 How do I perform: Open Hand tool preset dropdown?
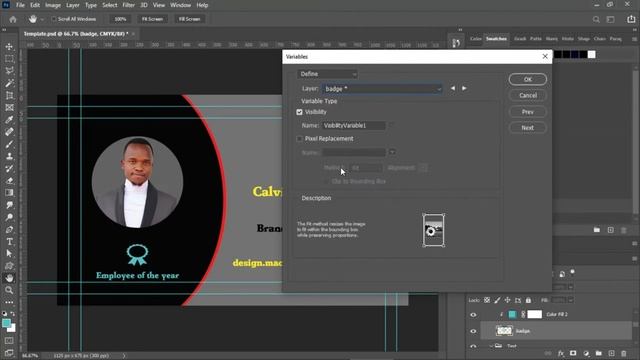[42, 19]
